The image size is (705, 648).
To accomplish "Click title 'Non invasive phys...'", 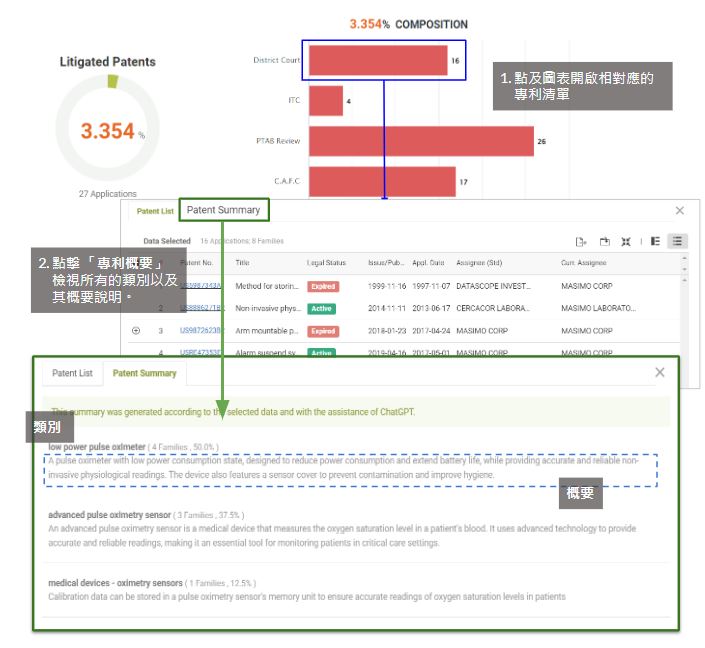I will tap(268, 308).
